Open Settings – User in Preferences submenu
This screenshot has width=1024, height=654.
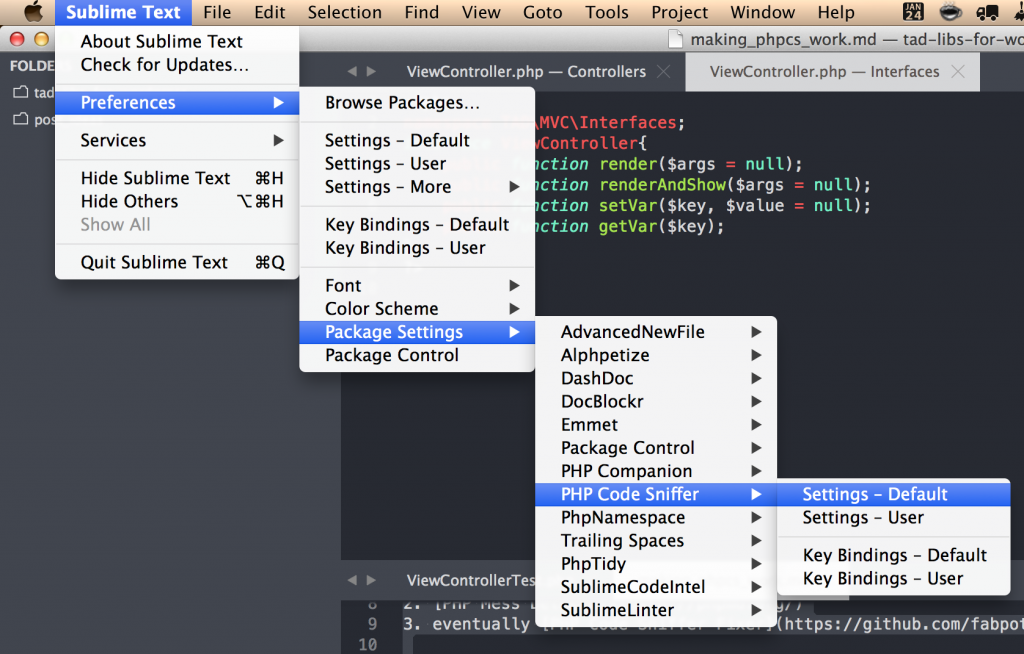coord(417,163)
